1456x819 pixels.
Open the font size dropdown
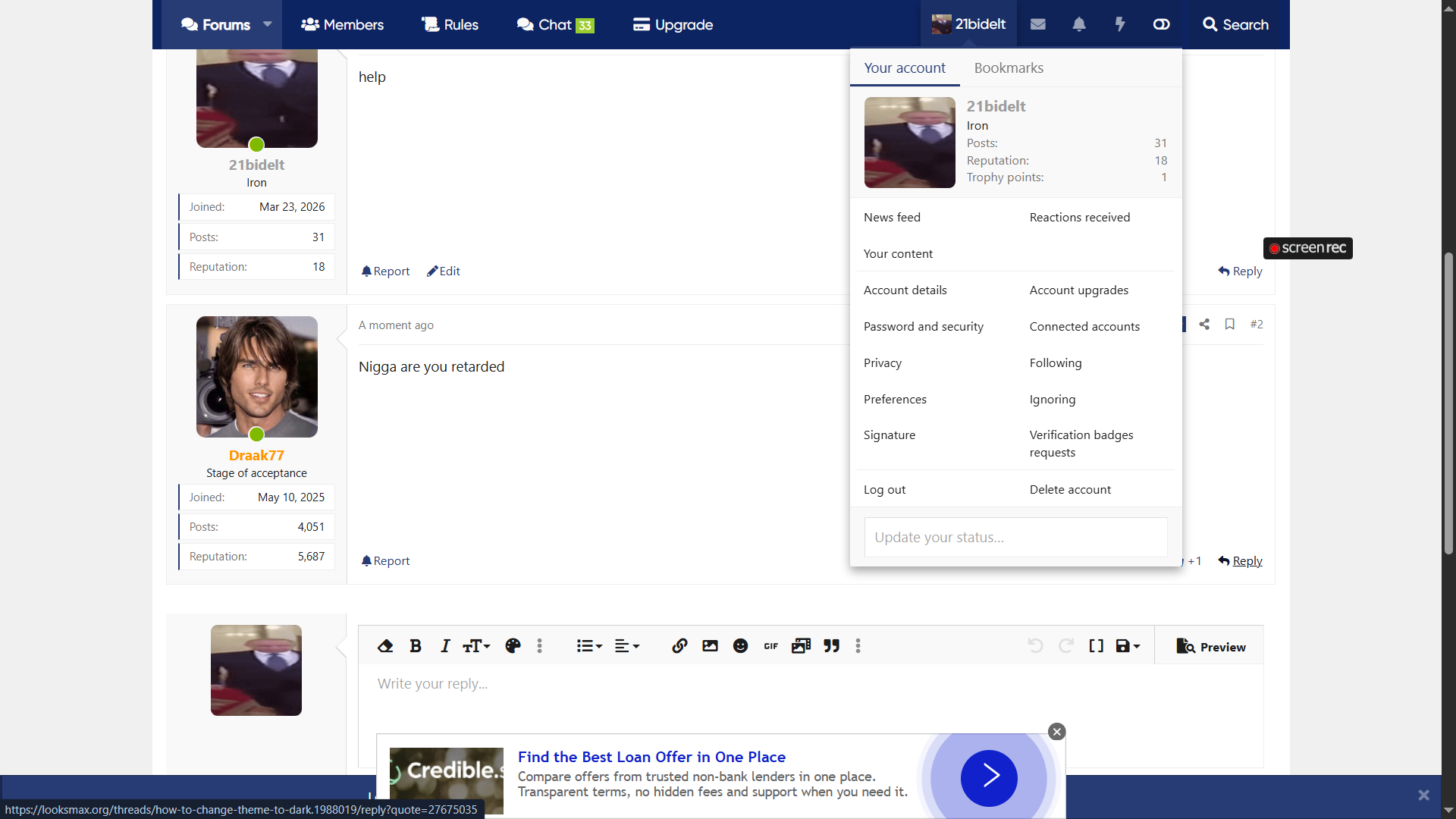476,646
